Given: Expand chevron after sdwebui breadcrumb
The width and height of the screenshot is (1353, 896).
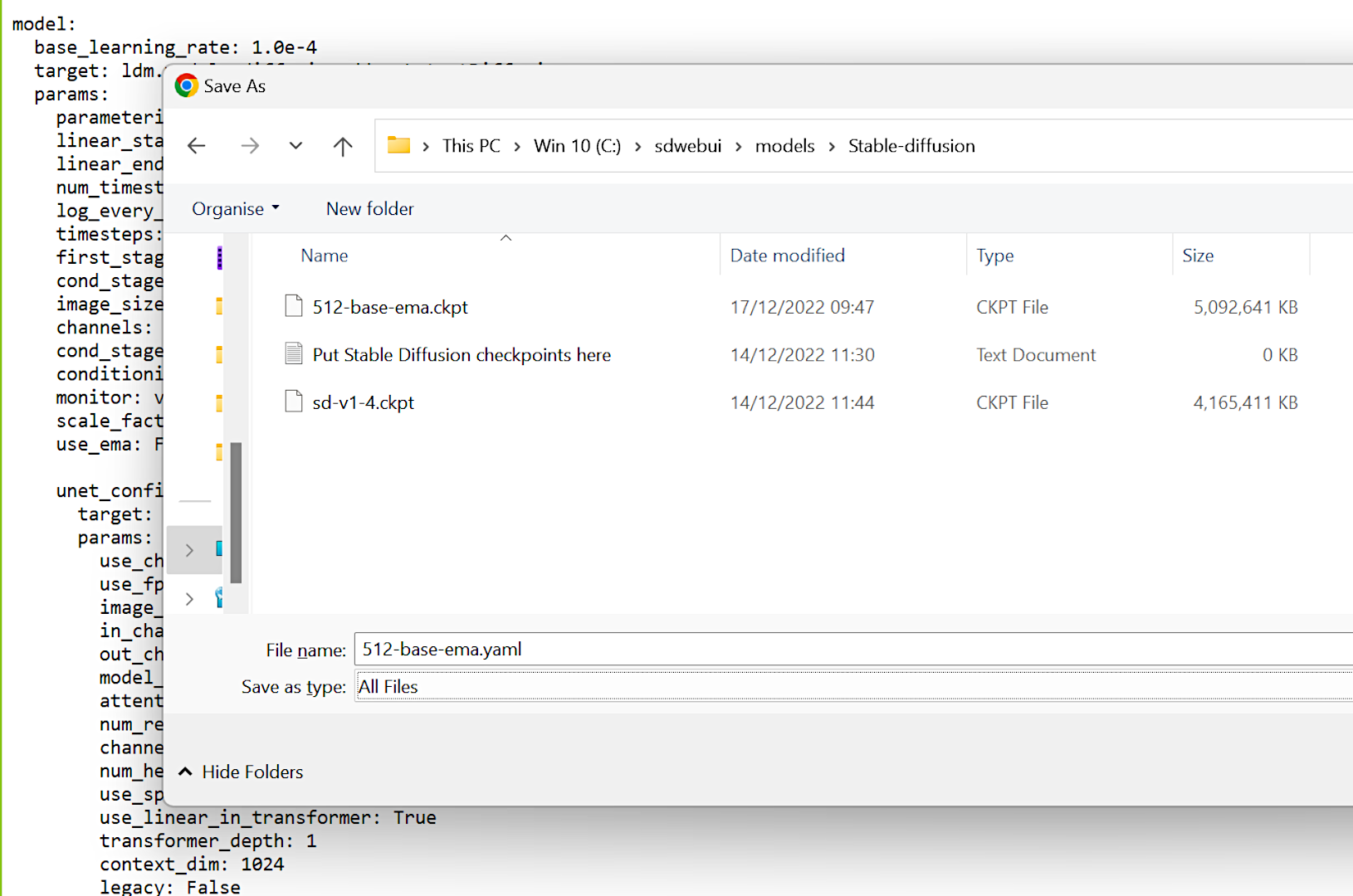Looking at the screenshot, I should [739, 147].
